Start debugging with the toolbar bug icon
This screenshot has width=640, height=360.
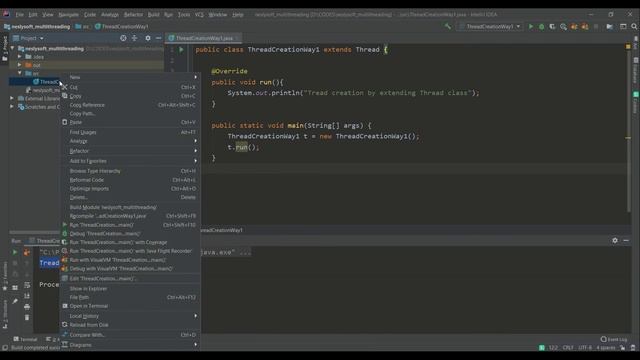coord(542,27)
